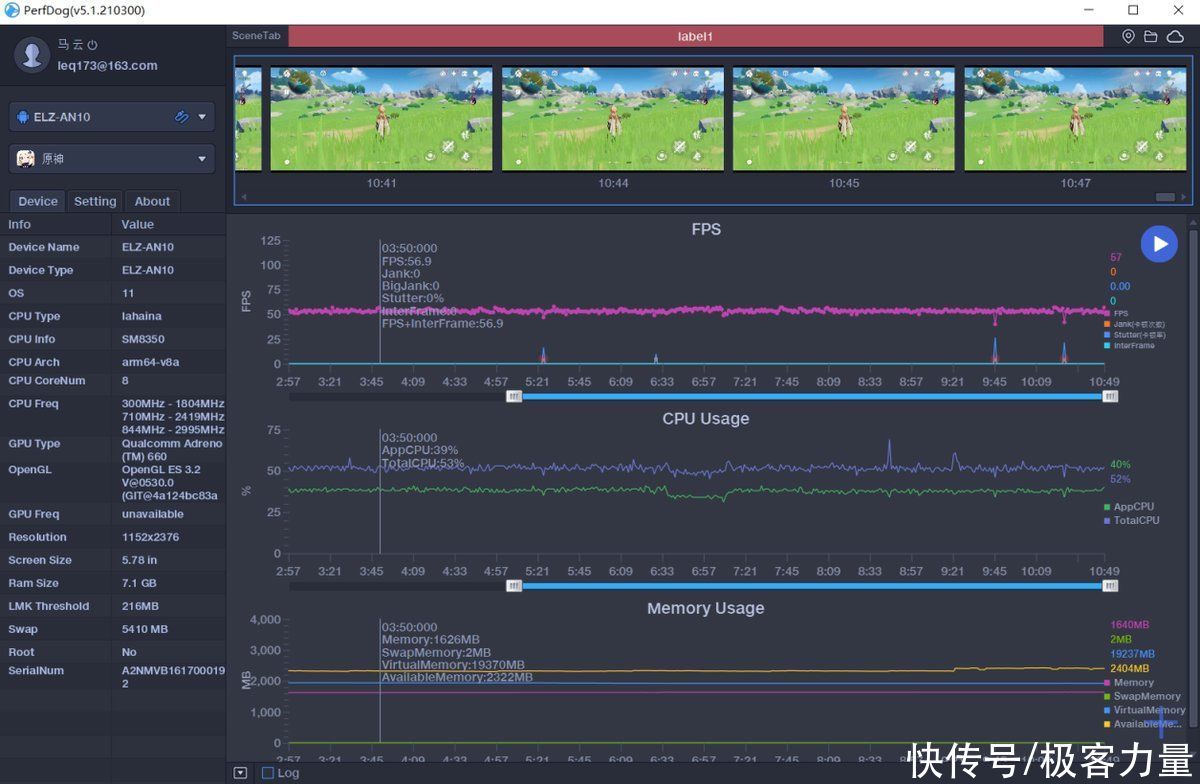
Task: Switch to the Device tab
Action: (38, 201)
